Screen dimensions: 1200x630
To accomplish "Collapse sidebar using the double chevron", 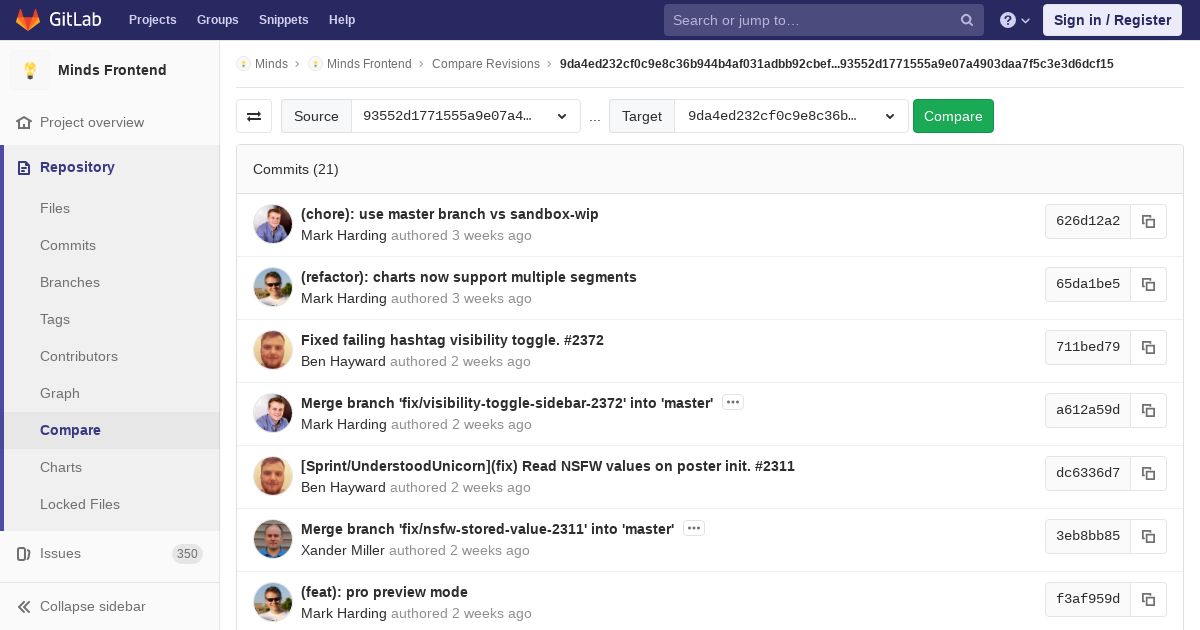I will click(24, 606).
